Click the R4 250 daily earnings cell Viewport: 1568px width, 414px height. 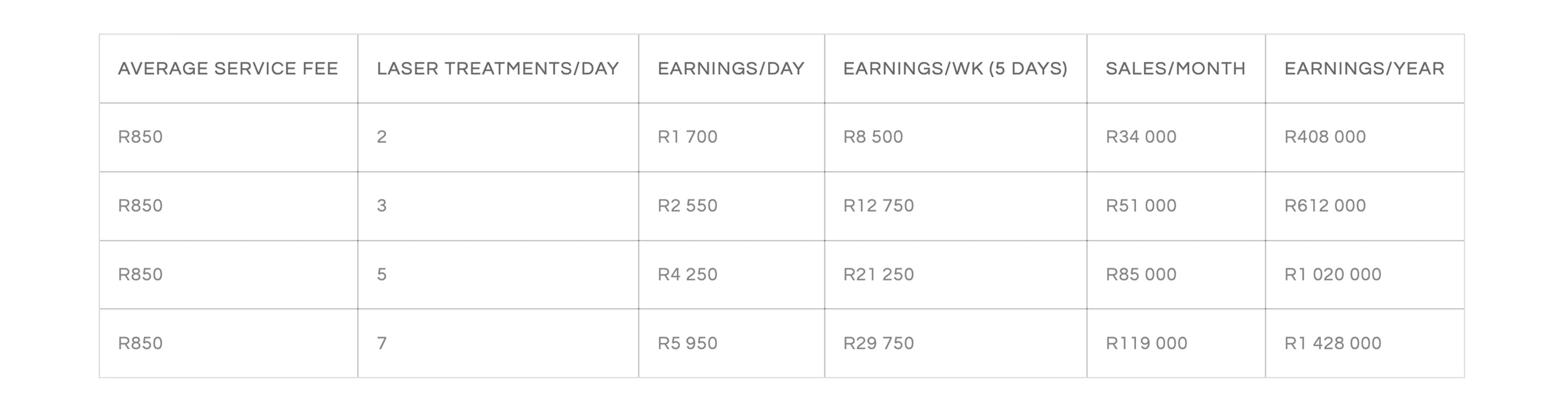(687, 275)
